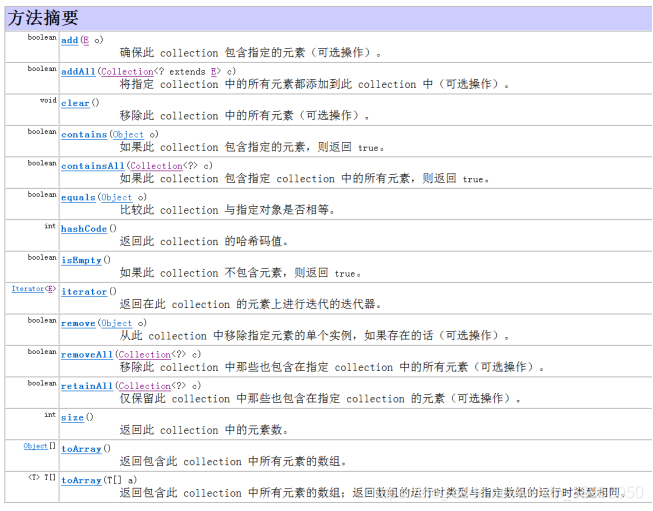Click the description '如果此 collection 包含指定 collection 中的所有元素'

[265, 178]
